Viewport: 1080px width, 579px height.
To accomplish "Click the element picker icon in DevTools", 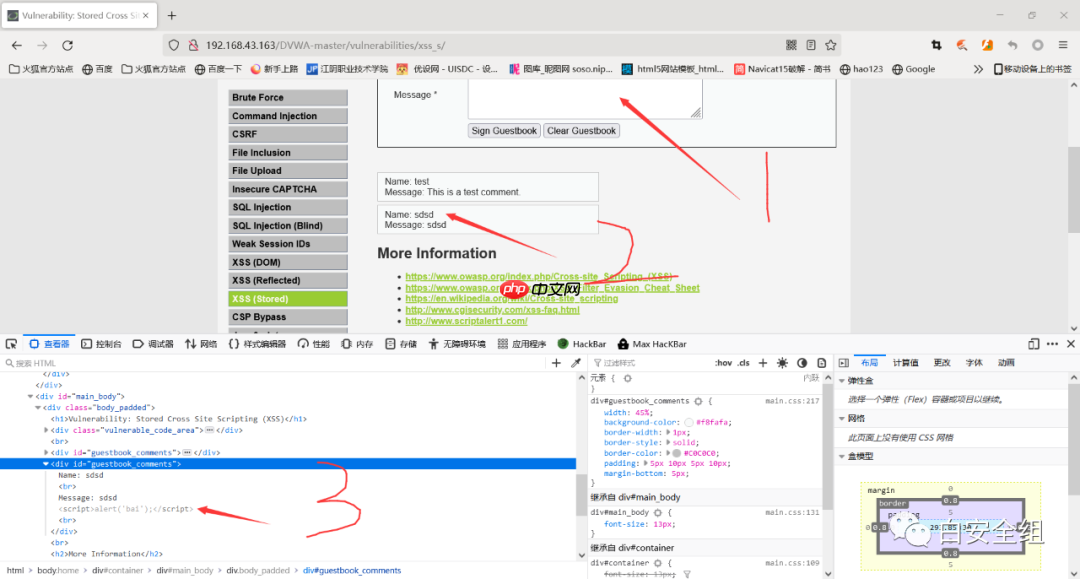I will (x=11, y=344).
